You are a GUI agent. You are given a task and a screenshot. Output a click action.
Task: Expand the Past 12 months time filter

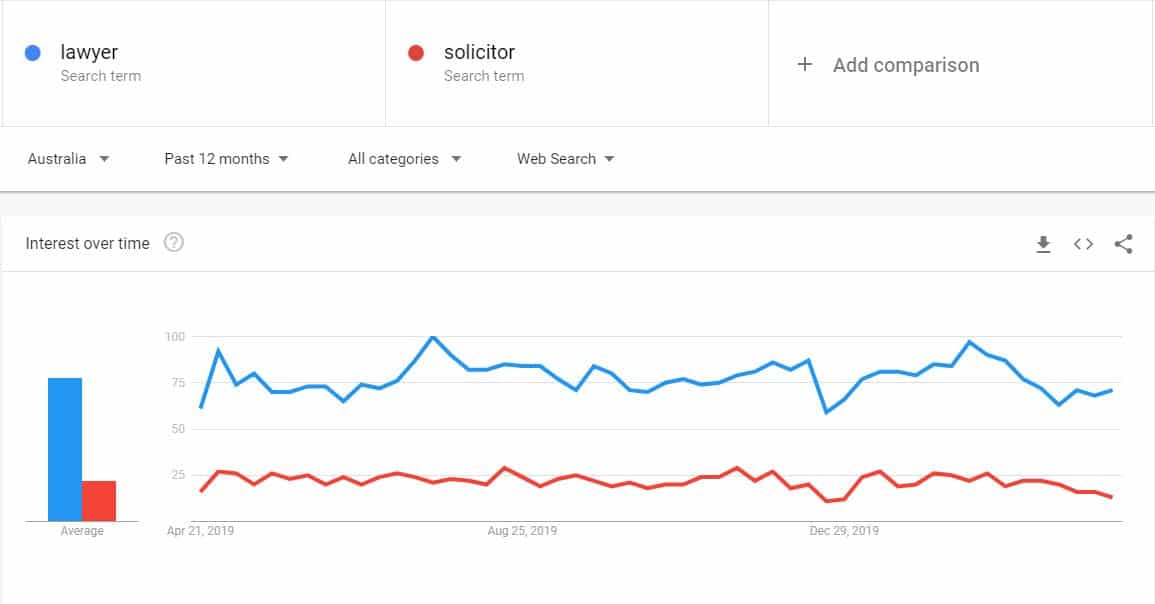[x=226, y=159]
